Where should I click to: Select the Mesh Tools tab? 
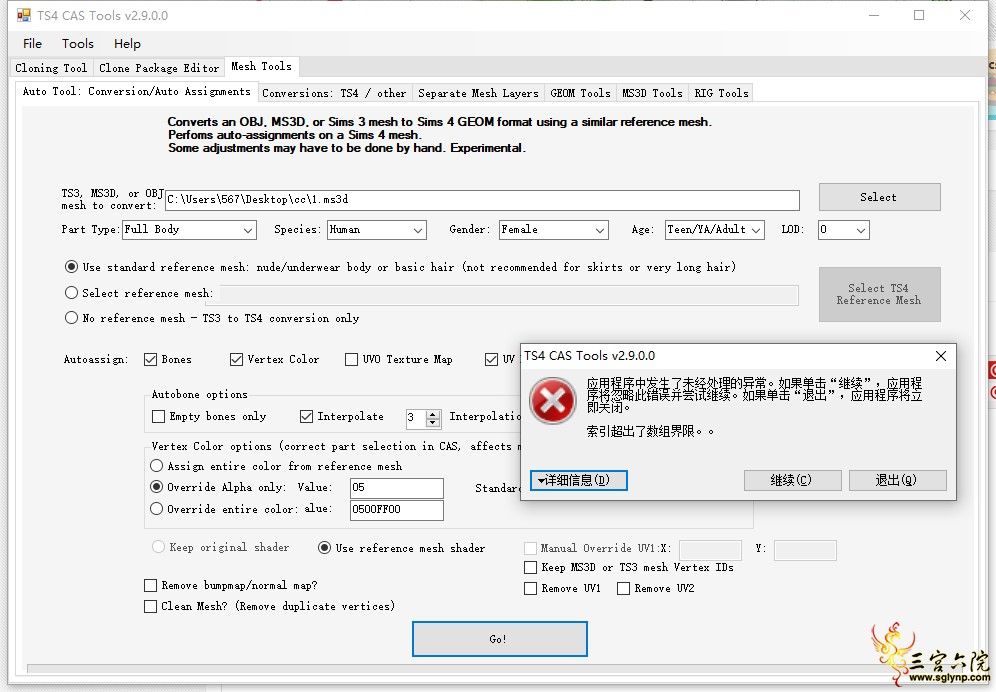[261, 66]
